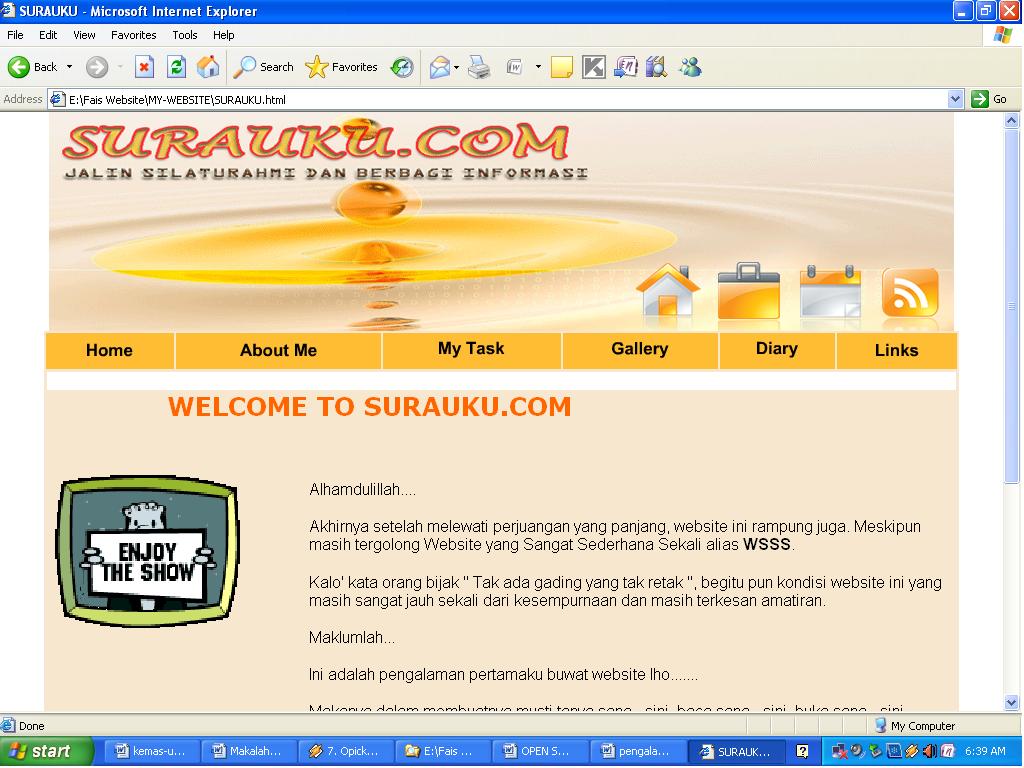Open the View menu

[x=84, y=35]
